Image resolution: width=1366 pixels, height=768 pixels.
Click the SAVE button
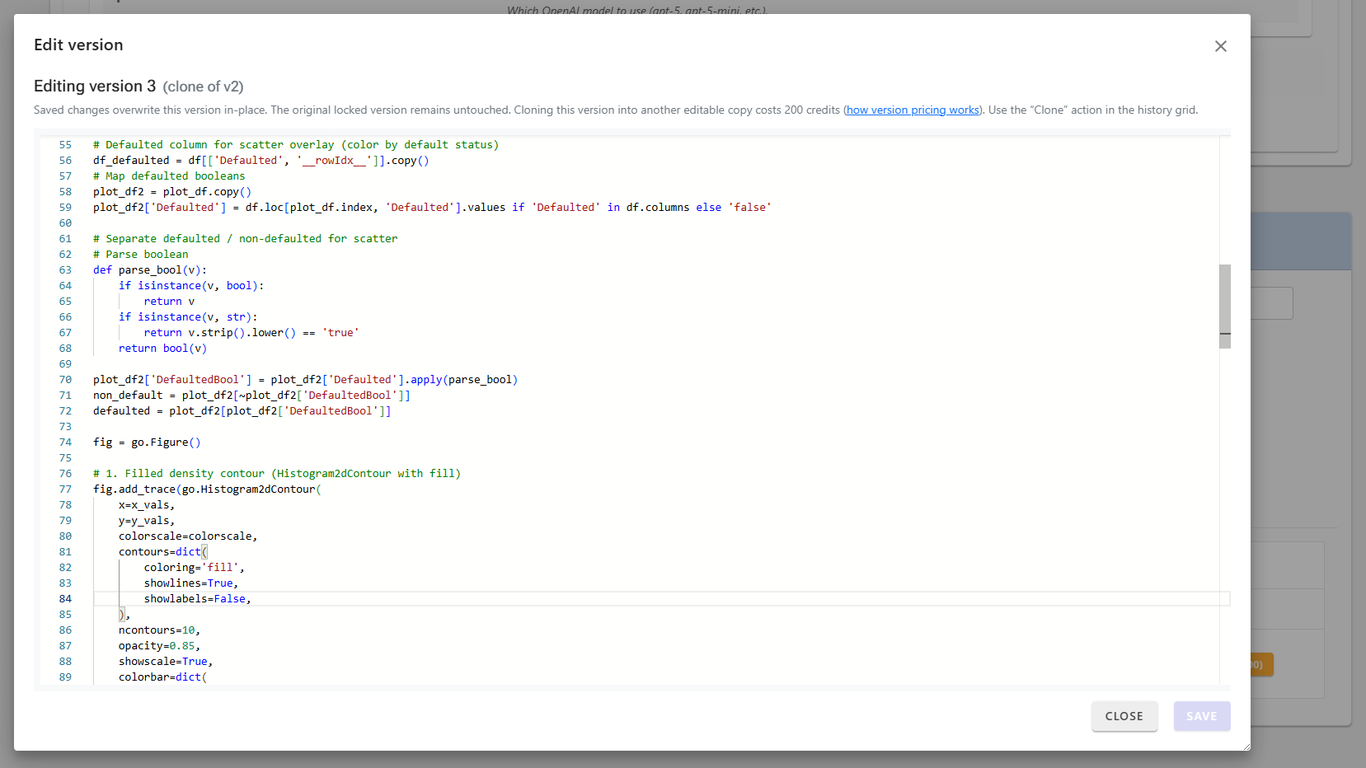(x=1202, y=716)
